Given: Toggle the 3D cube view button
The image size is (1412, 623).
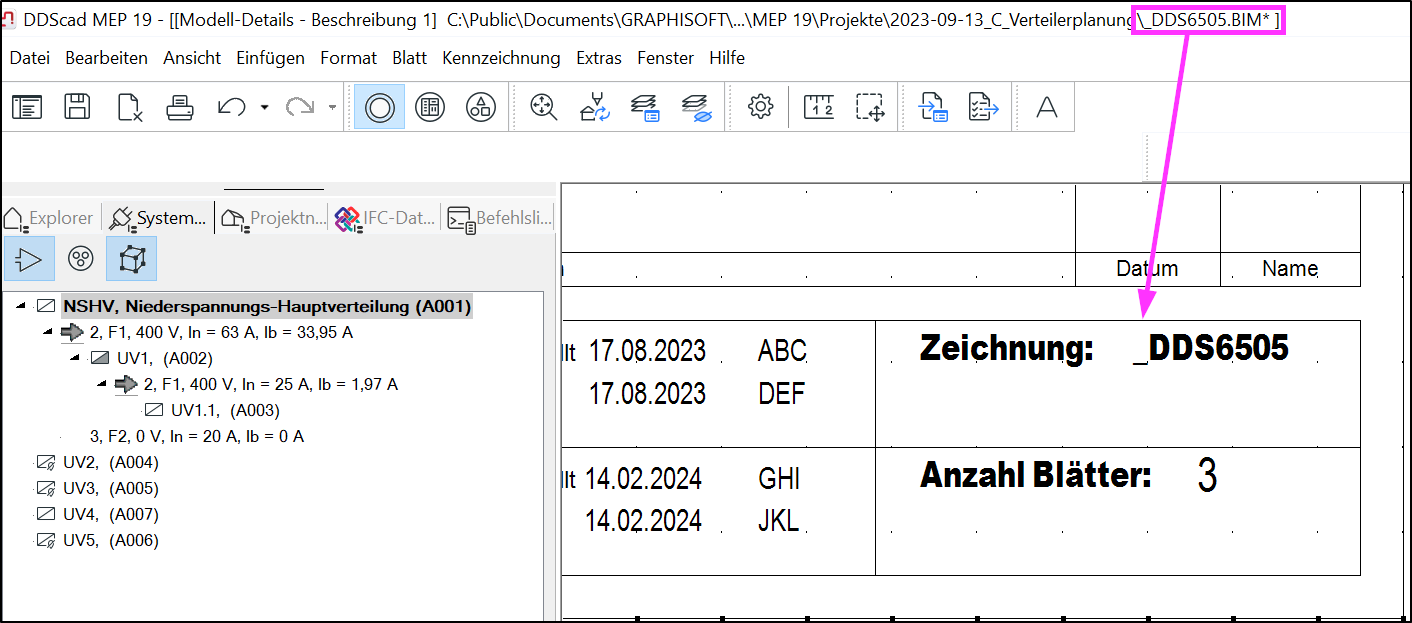Looking at the screenshot, I should coord(131,259).
